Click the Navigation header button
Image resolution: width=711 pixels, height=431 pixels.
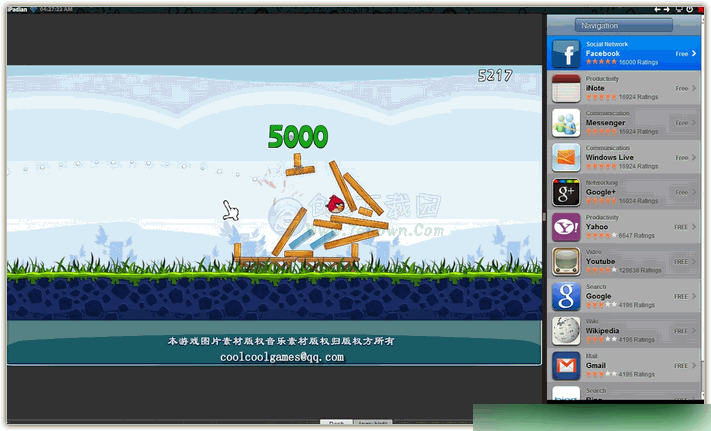point(623,25)
